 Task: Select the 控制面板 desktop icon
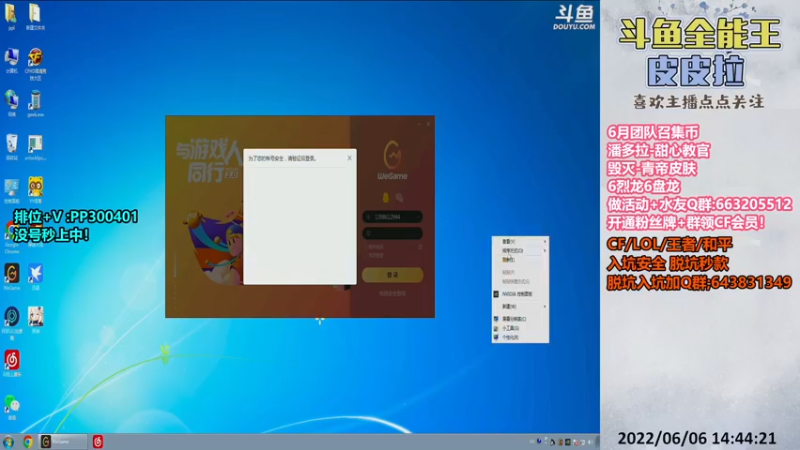coord(11,191)
